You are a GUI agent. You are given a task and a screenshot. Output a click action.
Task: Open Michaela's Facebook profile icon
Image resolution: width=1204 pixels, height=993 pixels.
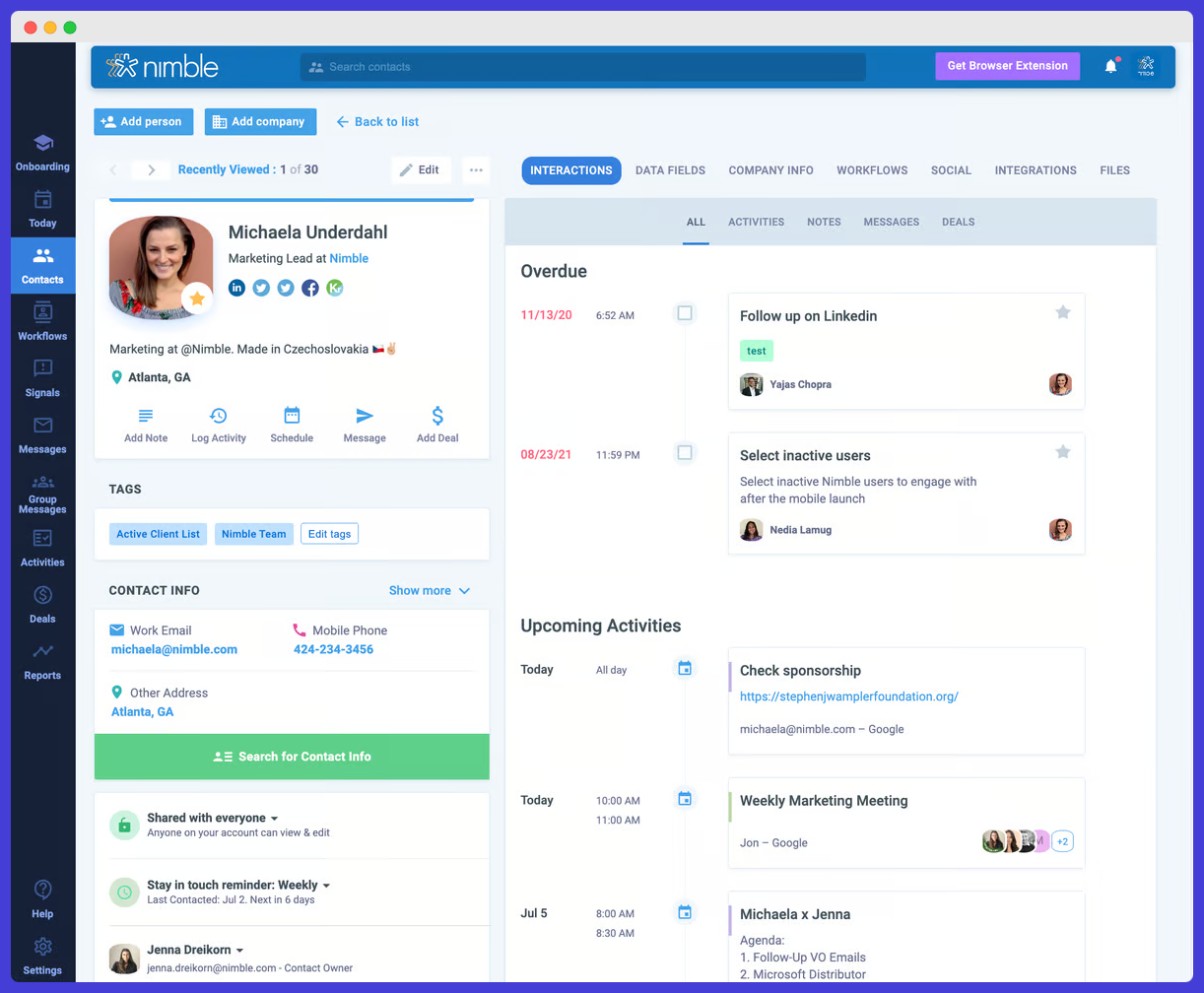[310, 288]
